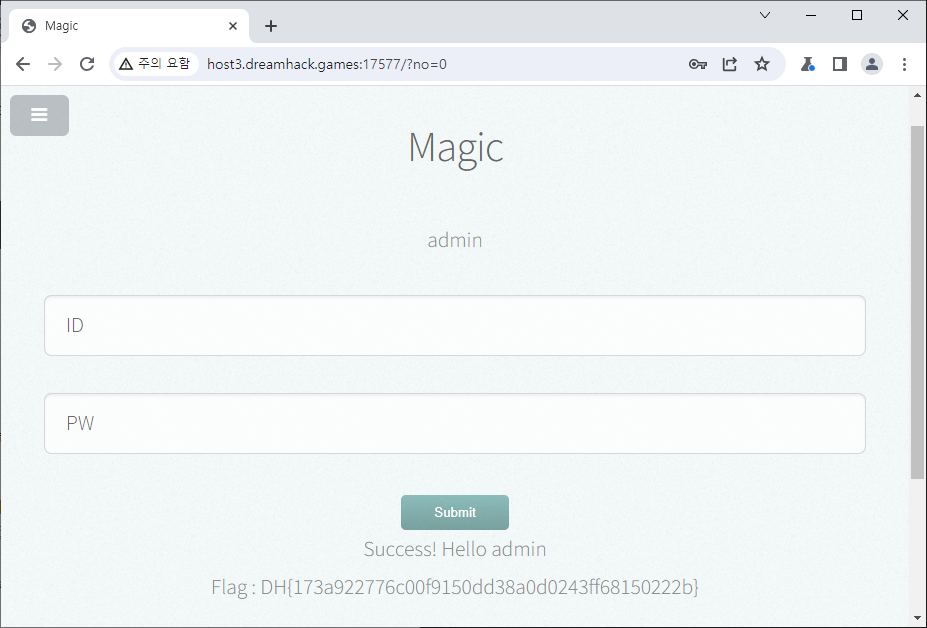This screenshot has width=927, height=628.
Task: Open Chrome Labs flask icon
Action: (807, 64)
